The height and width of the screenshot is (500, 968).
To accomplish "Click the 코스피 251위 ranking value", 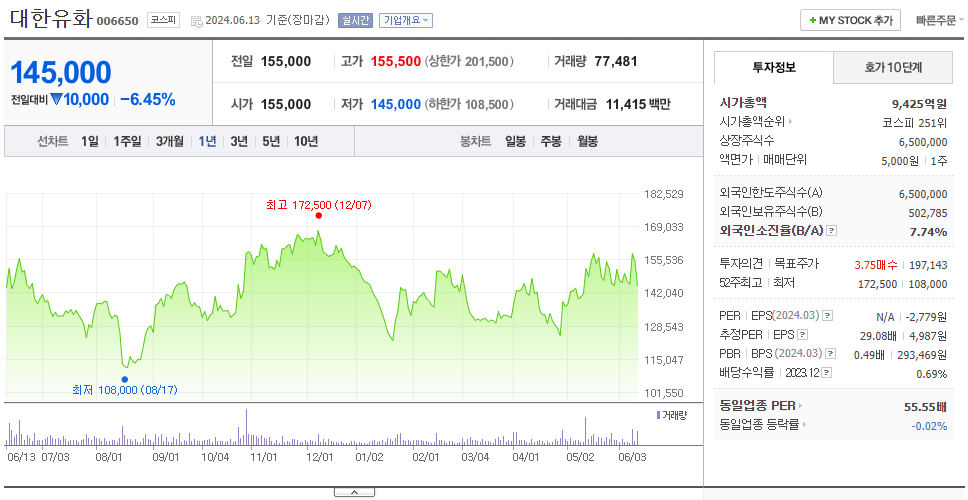I will 915,122.
